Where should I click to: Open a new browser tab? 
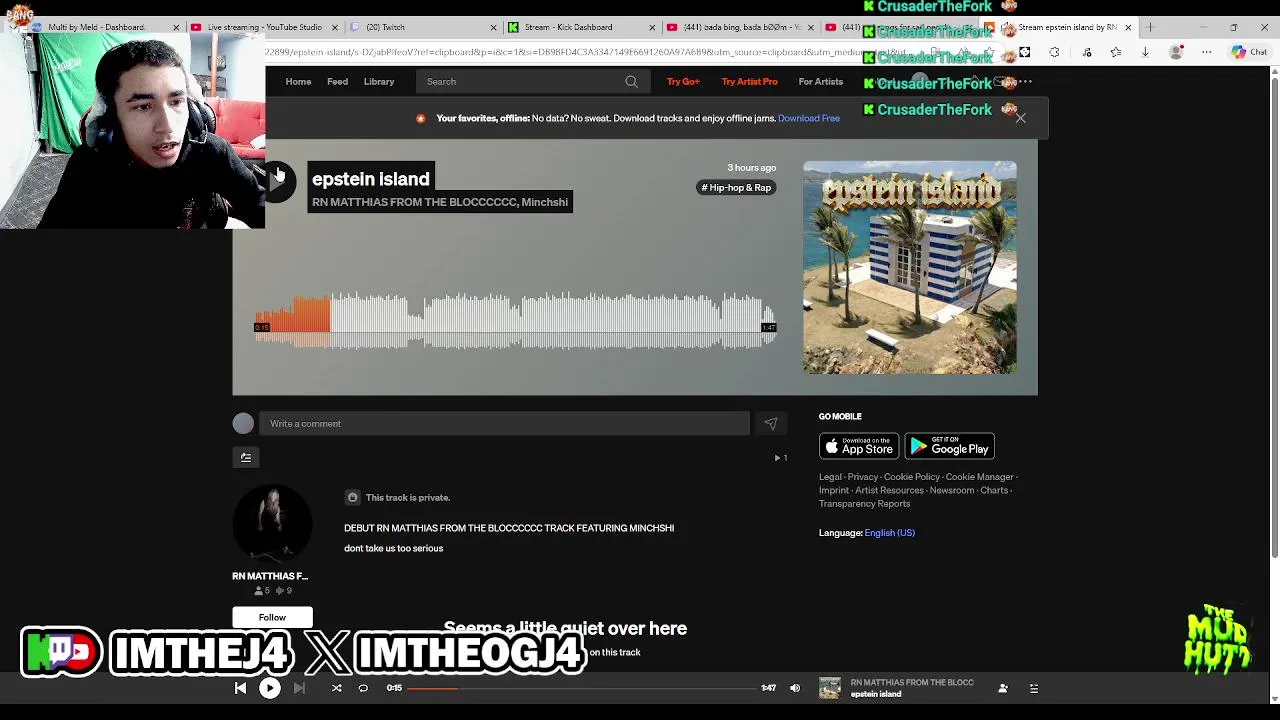coord(1150,27)
